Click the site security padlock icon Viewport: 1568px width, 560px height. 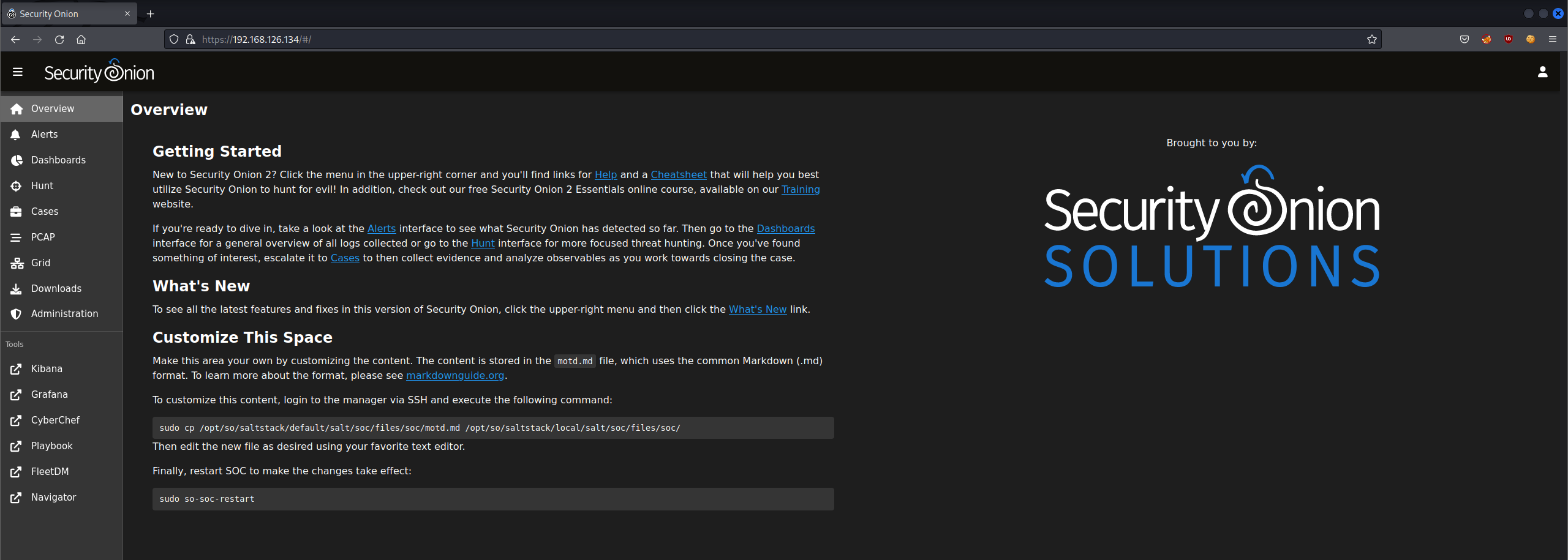(x=190, y=39)
